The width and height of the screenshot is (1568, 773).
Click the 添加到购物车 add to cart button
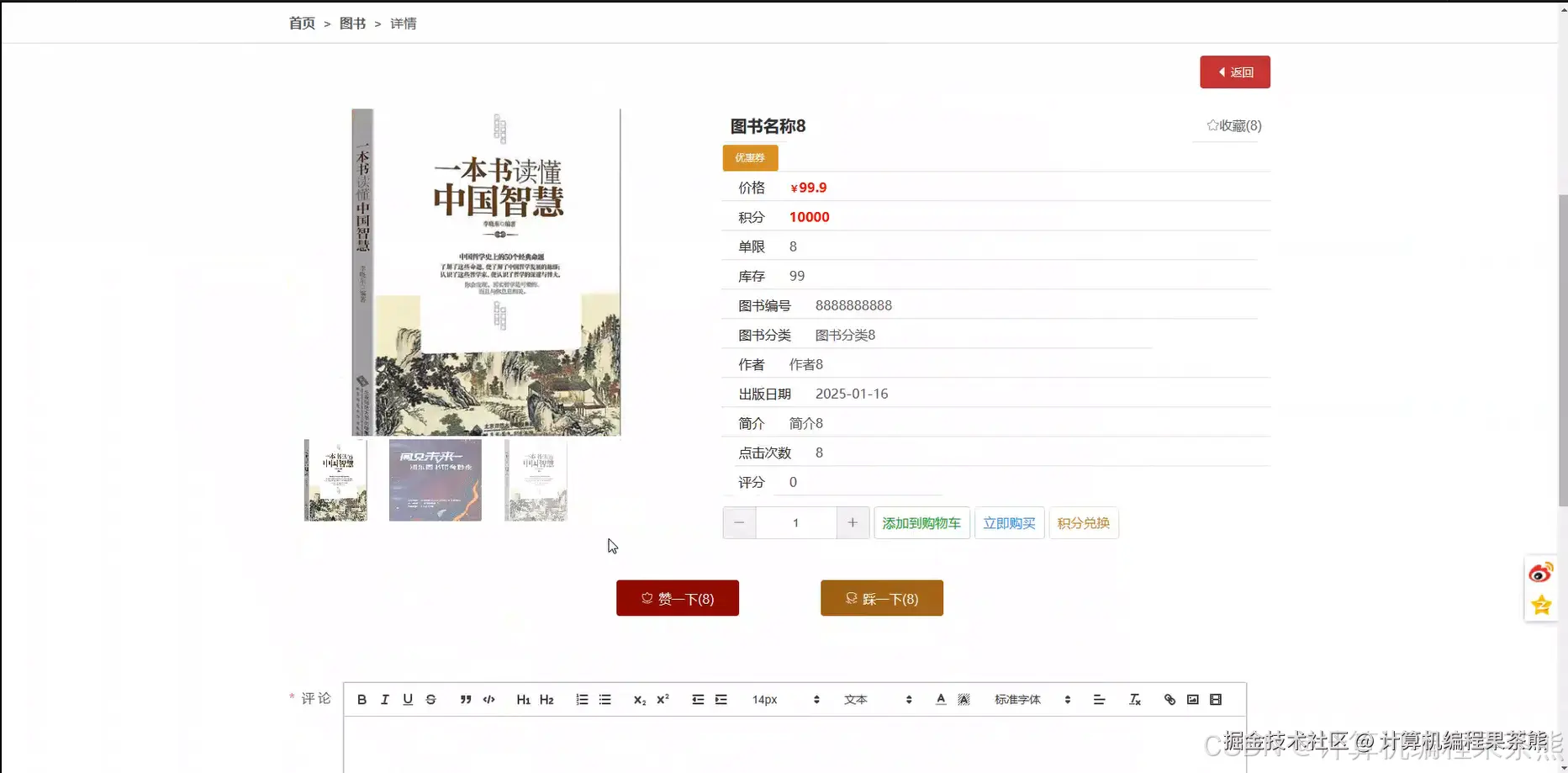[x=921, y=522]
